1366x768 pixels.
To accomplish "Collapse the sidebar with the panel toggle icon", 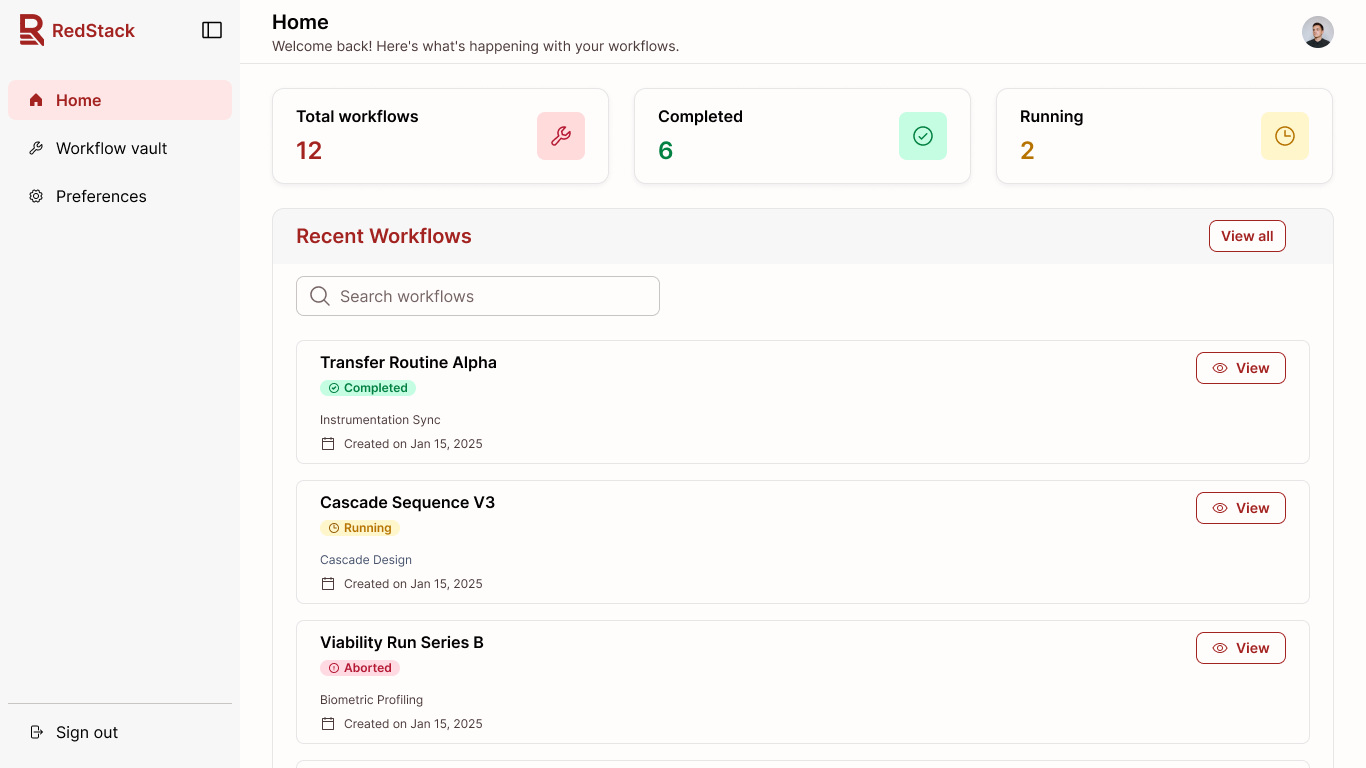I will pos(212,30).
